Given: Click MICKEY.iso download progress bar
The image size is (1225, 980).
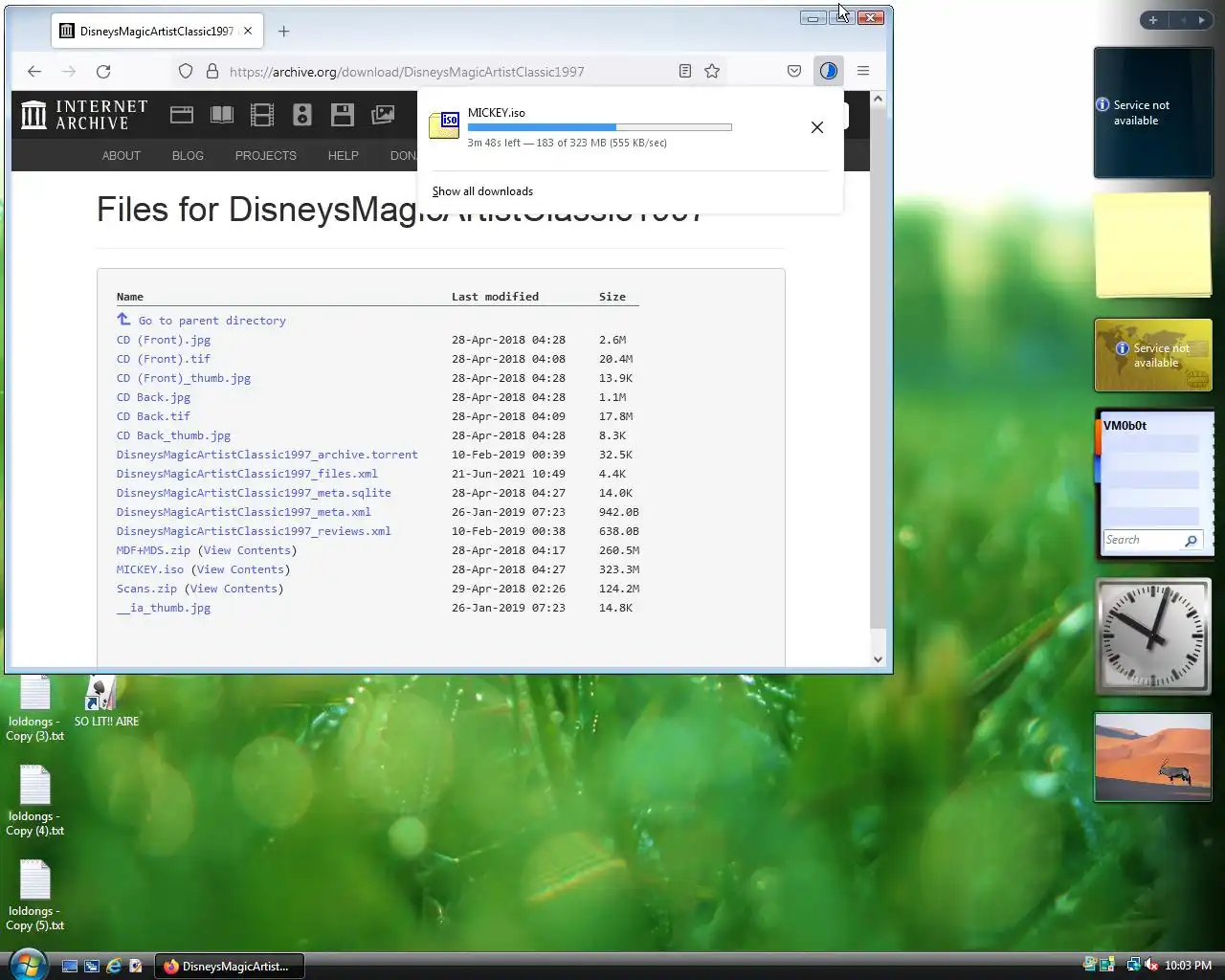Looking at the screenshot, I should [600, 127].
